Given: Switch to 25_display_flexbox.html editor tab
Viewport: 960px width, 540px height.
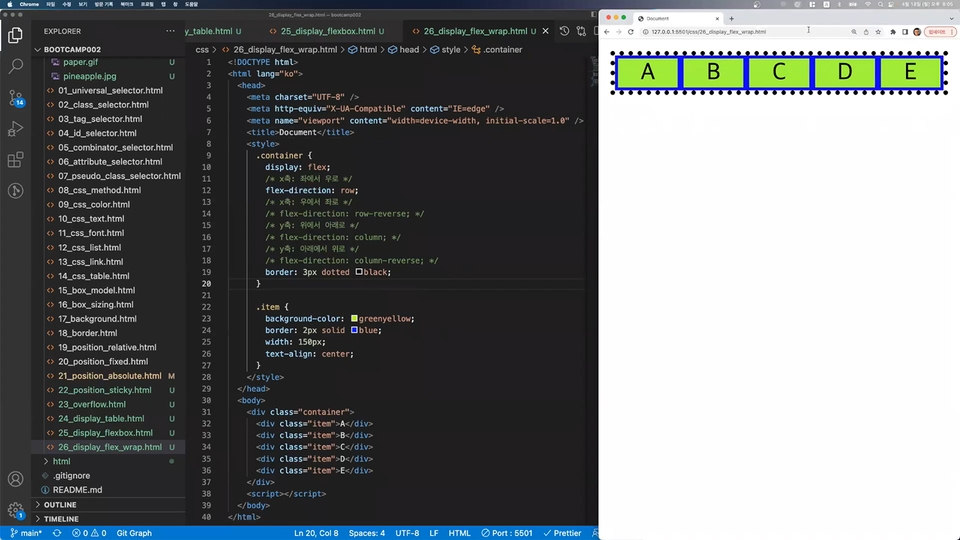Looking at the screenshot, I should (328, 31).
